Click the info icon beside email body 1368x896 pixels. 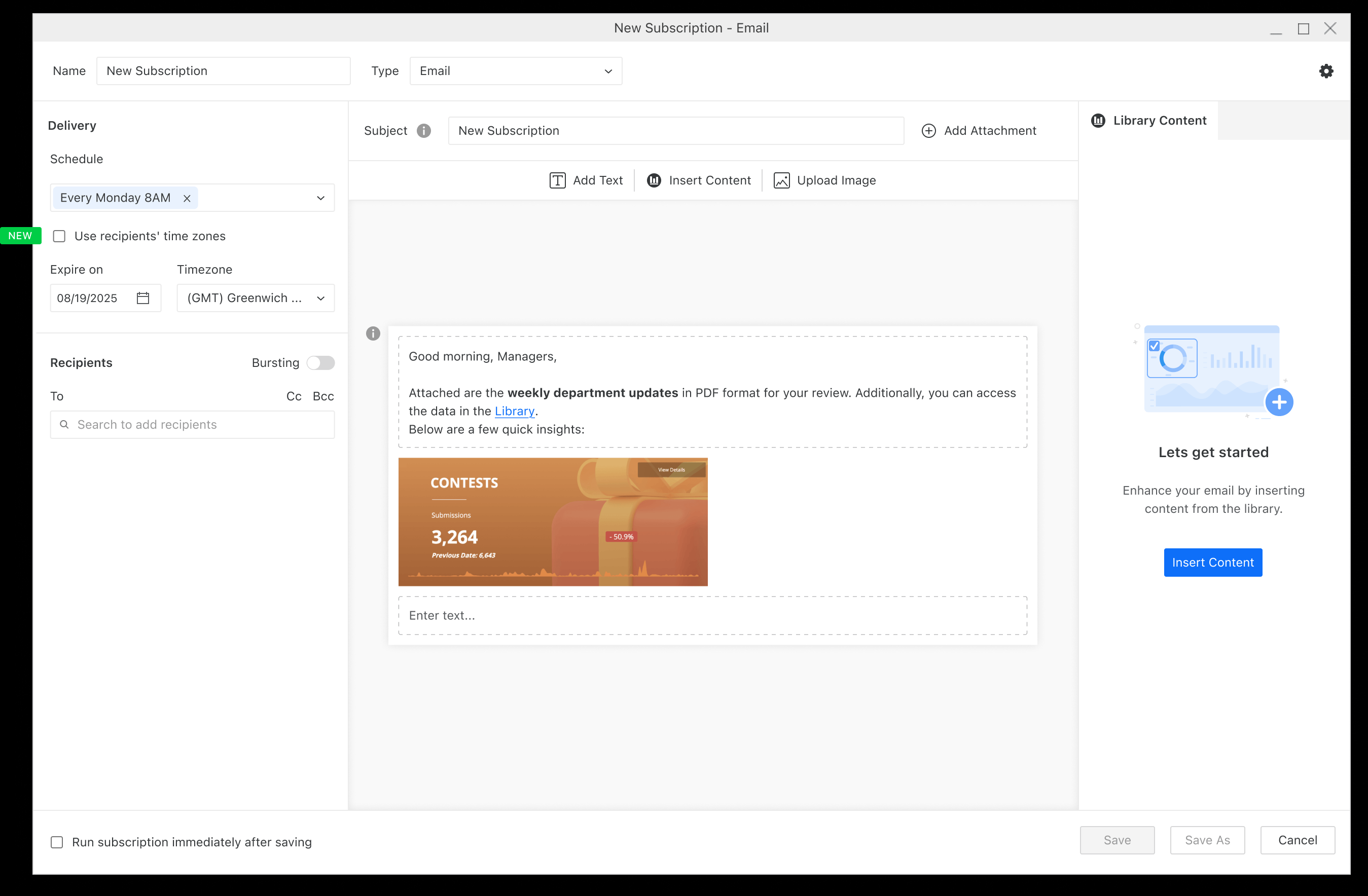click(x=373, y=333)
